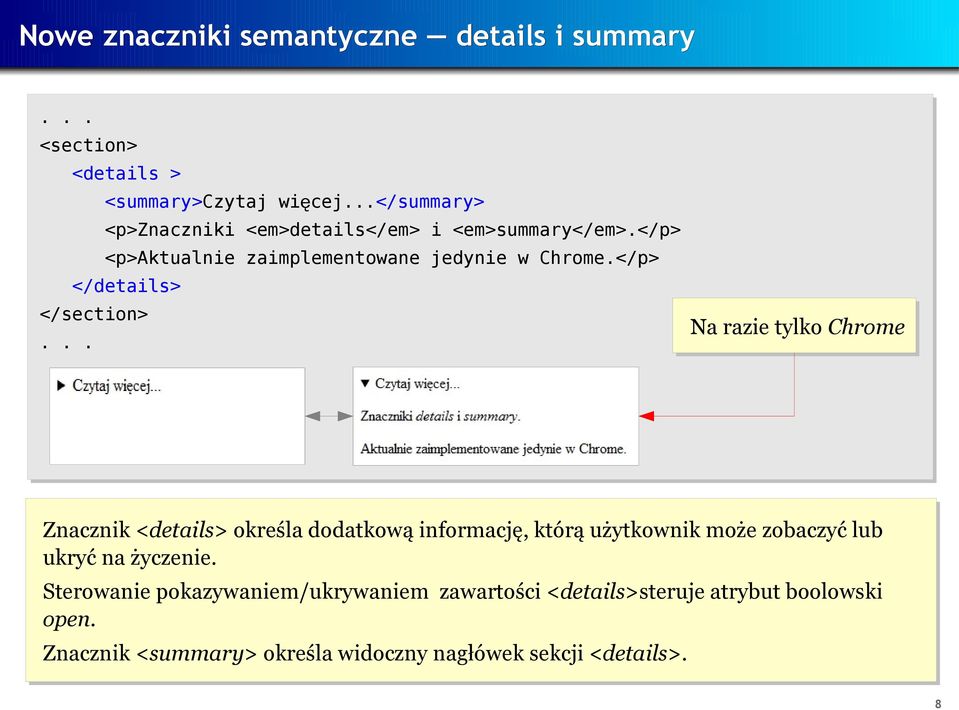Click the slide title "Nowe znaczniki semantyczne"
This screenshot has height=710, width=959.
coord(218,35)
